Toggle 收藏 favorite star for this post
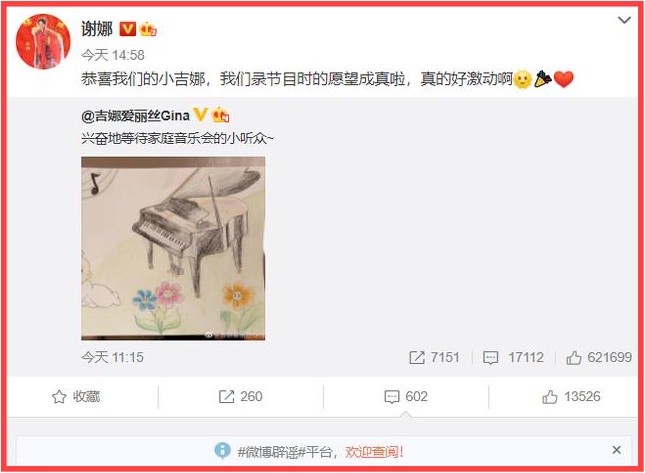 [76, 396]
